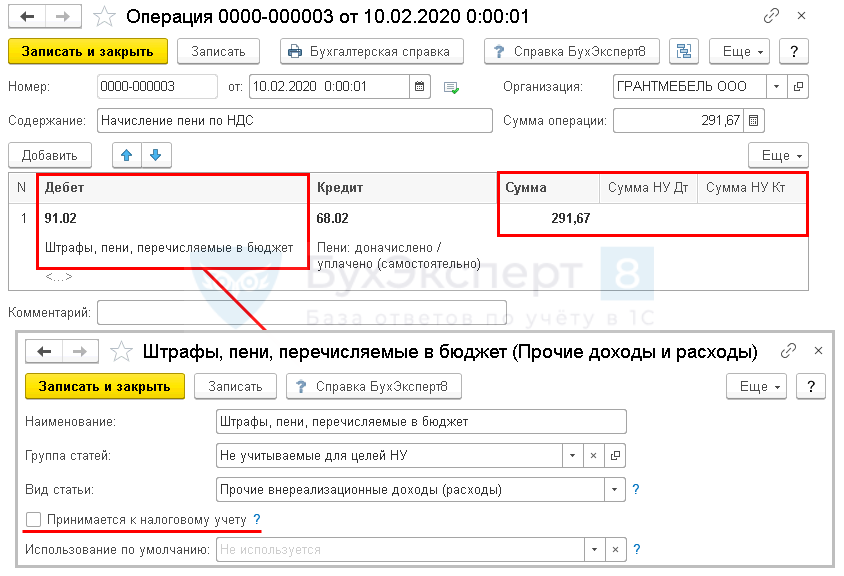
Task: Click the calendar icon next to date field
Action: click(419, 87)
